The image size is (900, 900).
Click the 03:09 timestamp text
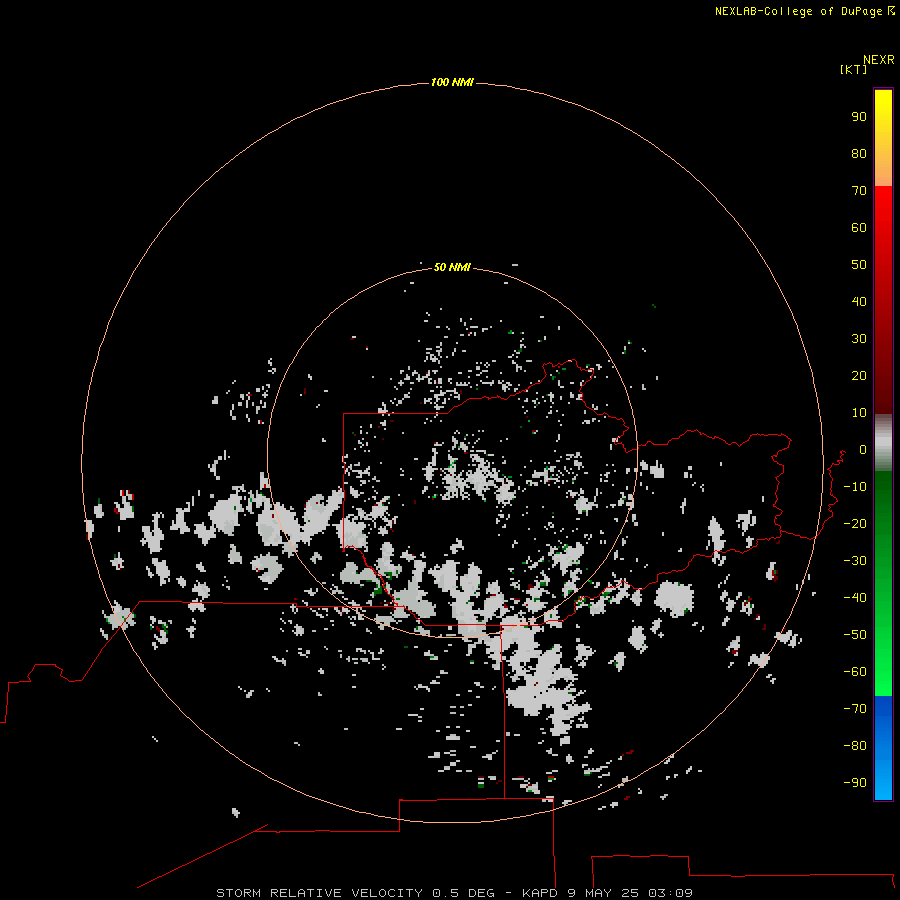click(670, 893)
